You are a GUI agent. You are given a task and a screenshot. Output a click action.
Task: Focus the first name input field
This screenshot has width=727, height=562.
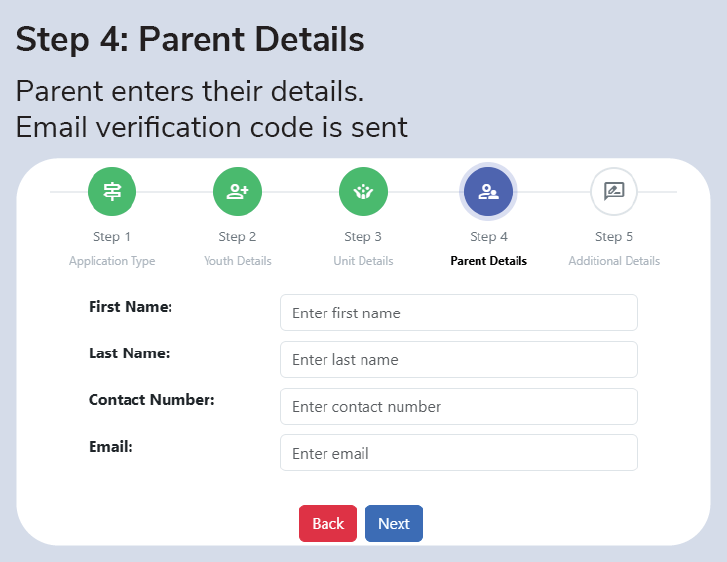pos(459,313)
